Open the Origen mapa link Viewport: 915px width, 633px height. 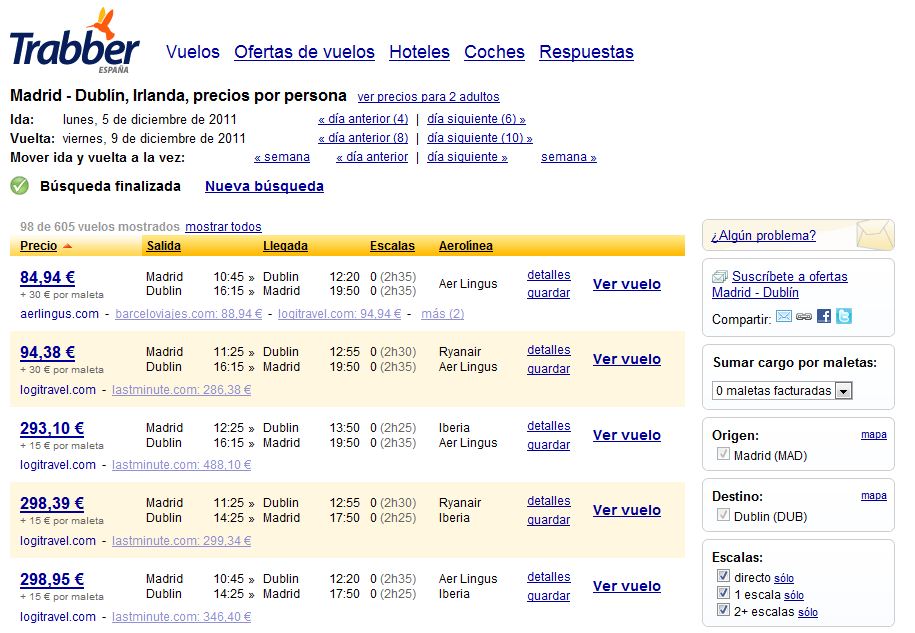tap(874, 435)
